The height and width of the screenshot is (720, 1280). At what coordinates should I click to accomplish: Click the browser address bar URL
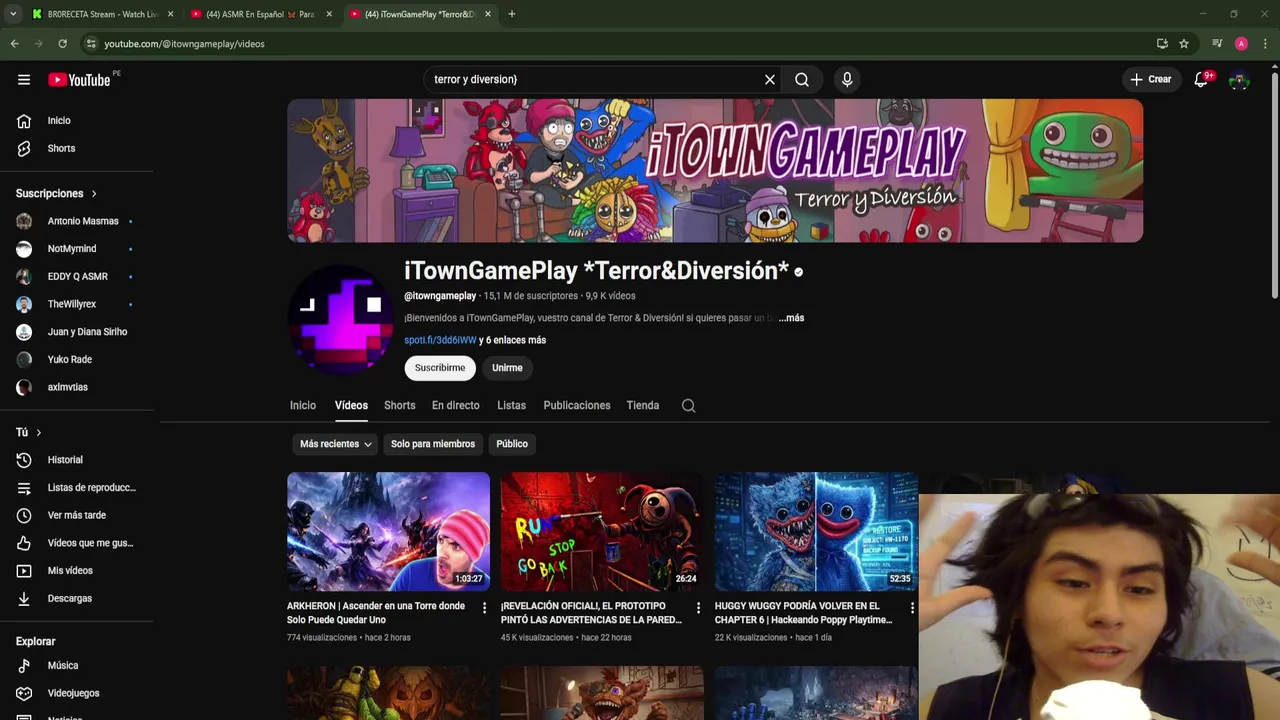pyautogui.click(x=185, y=44)
